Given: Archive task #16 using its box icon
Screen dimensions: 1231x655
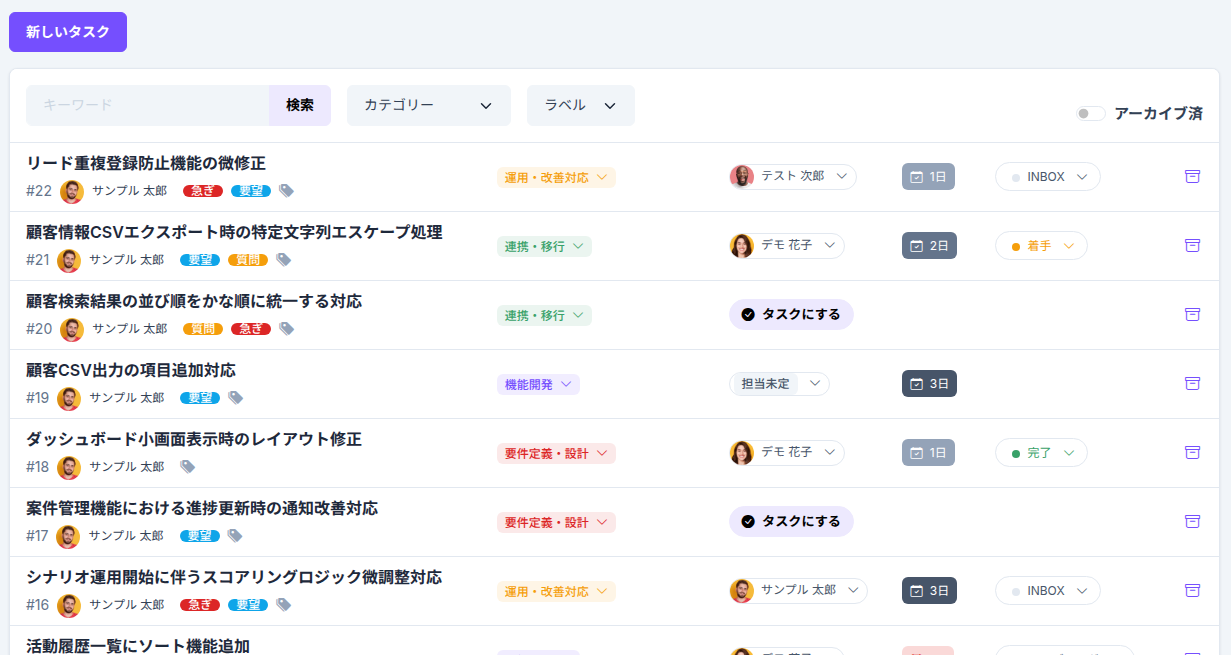Looking at the screenshot, I should tap(1192, 590).
